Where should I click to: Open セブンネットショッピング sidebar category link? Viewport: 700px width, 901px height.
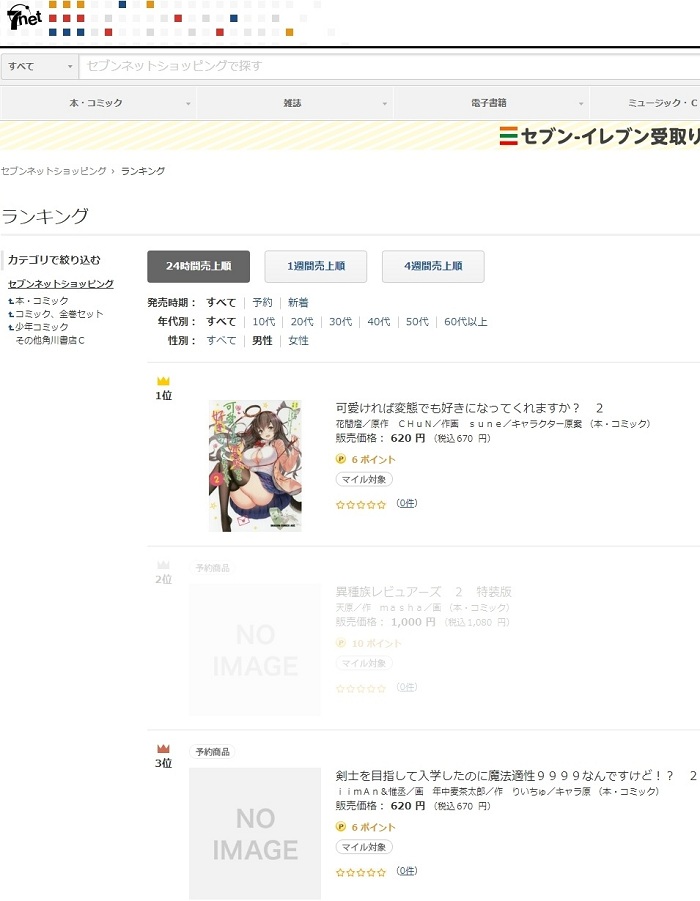[x=60, y=284]
